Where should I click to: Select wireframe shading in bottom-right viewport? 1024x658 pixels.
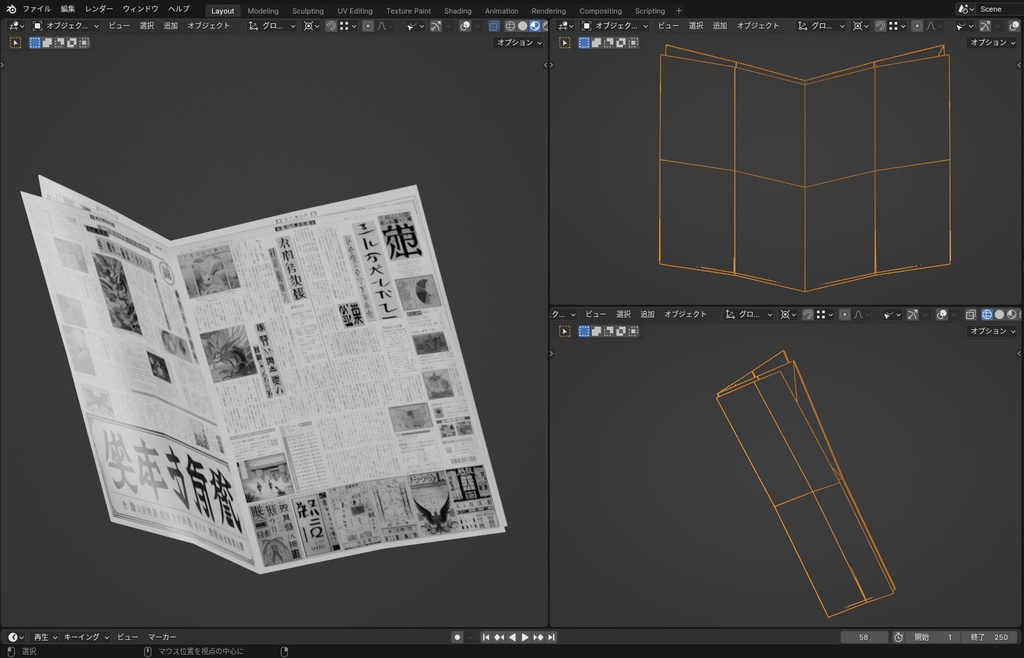[987, 315]
